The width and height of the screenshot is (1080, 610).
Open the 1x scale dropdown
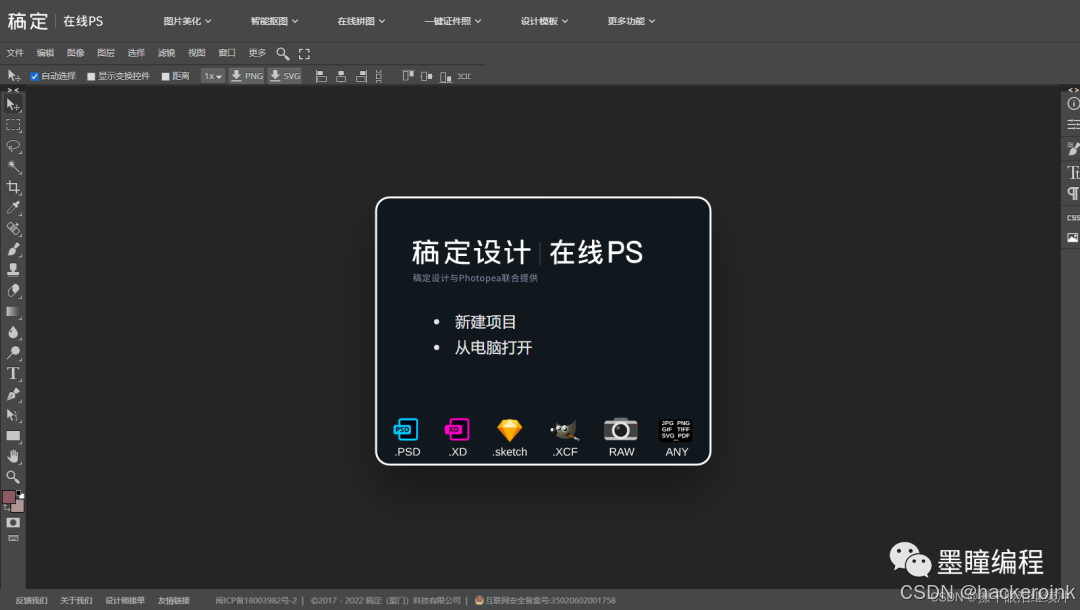tap(212, 76)
